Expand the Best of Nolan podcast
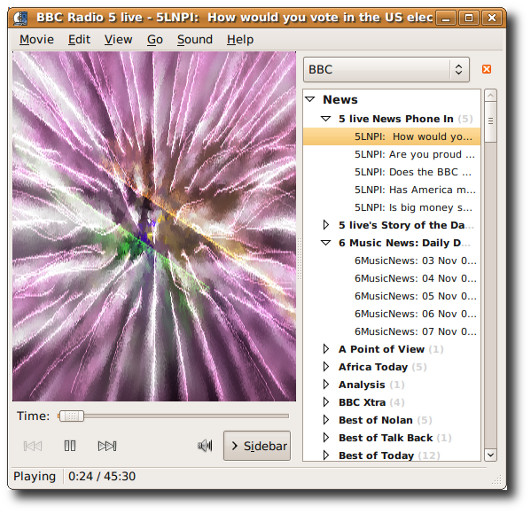This screenshot has height=513, width=530. tap(326, 420)
